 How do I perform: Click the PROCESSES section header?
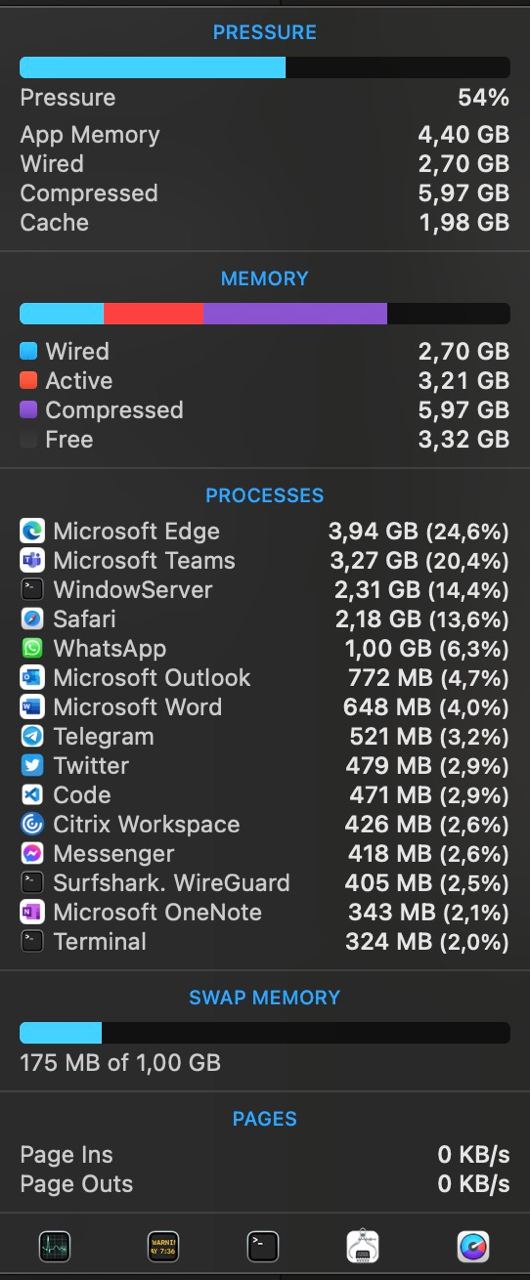[x=265, y=495]
